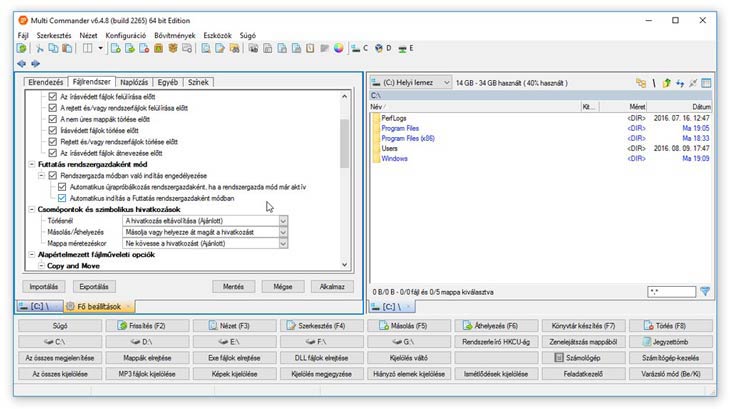This screenshot has height=409, width=730.
Task: Click the Cut scissors icon in toolbar
Action: point(40,47)
